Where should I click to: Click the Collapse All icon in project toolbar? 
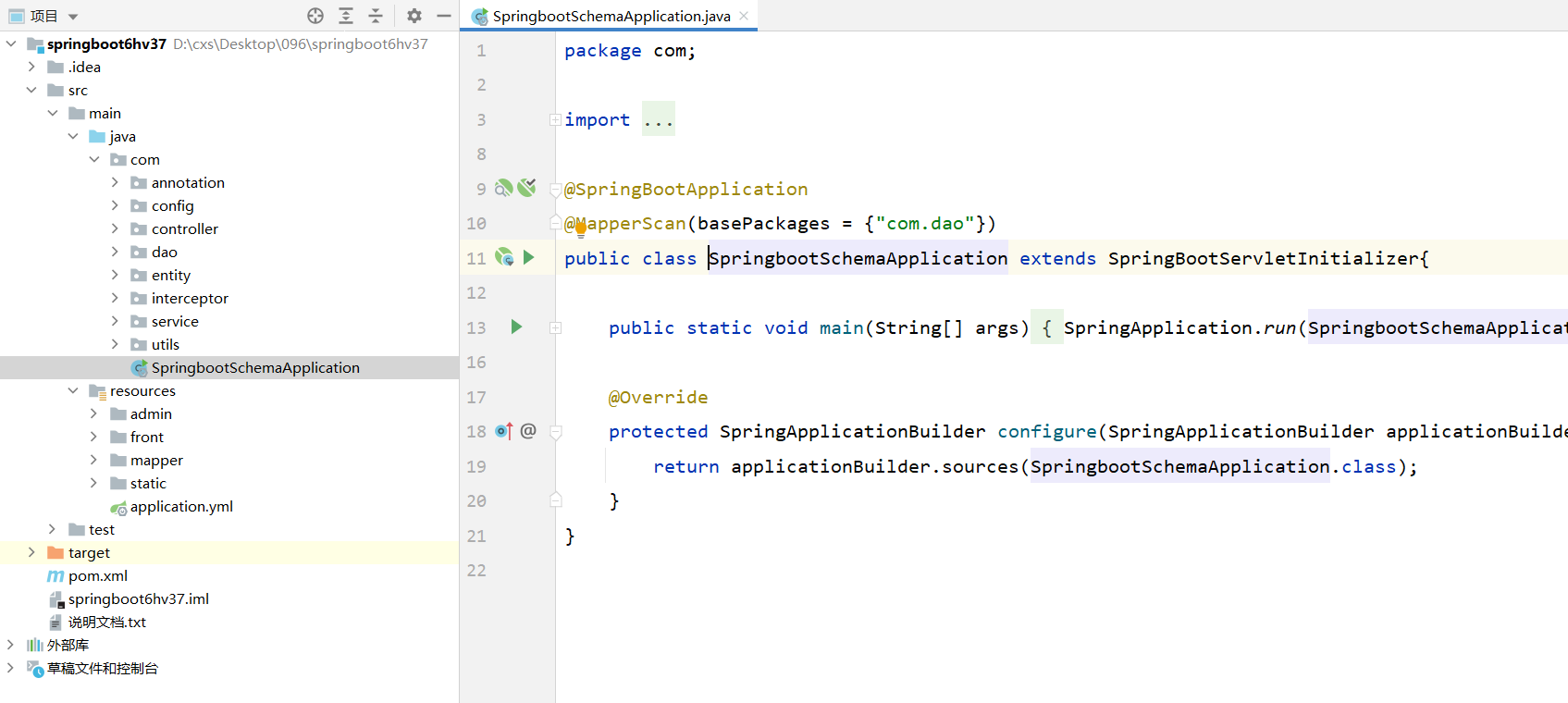376,16
